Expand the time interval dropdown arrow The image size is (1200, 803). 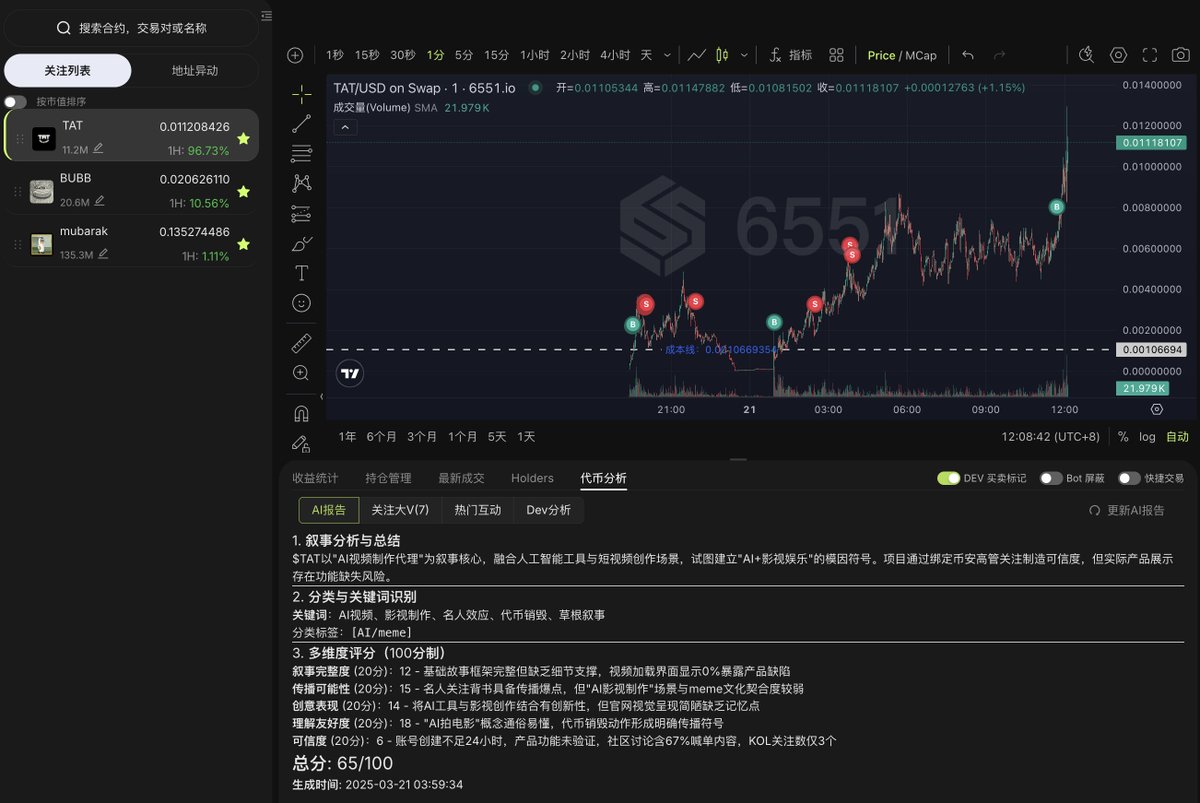(x=667, y=55)
